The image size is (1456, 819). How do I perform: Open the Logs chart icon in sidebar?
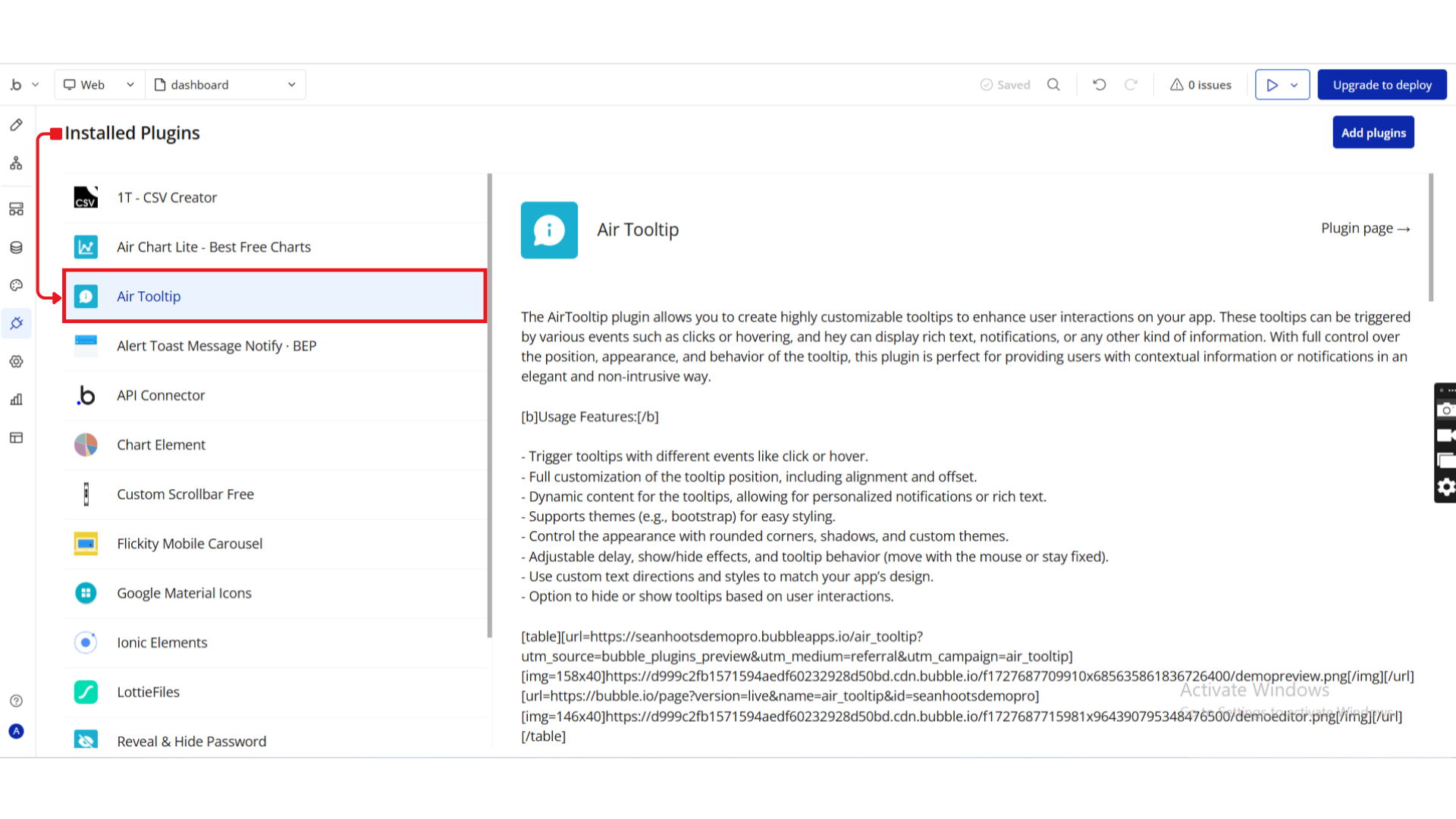tap(16, 400)
